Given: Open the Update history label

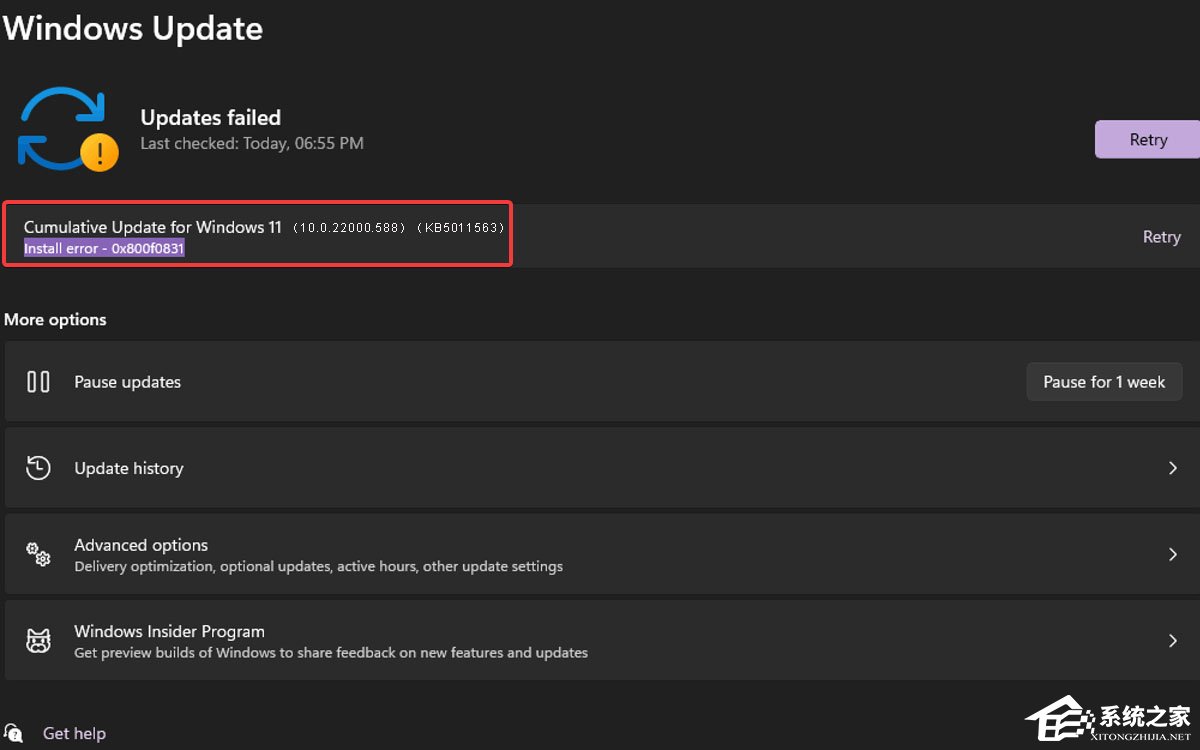Looking at the screenshot, I should pyautogui.click(x=129, y=468).
